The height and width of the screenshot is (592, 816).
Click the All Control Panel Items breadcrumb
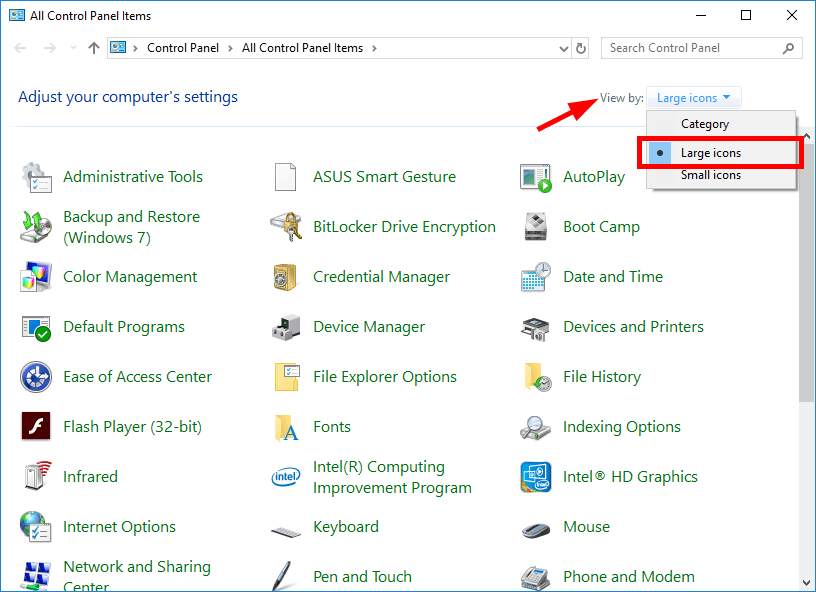coord(302,48)
